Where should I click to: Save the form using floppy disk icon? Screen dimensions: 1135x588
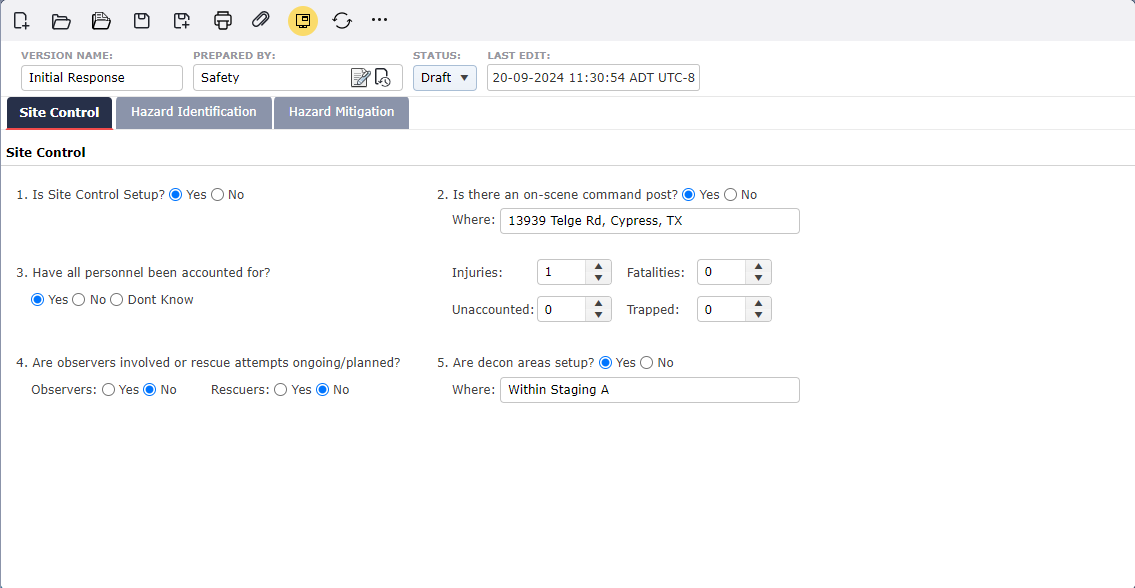point(142,20)
